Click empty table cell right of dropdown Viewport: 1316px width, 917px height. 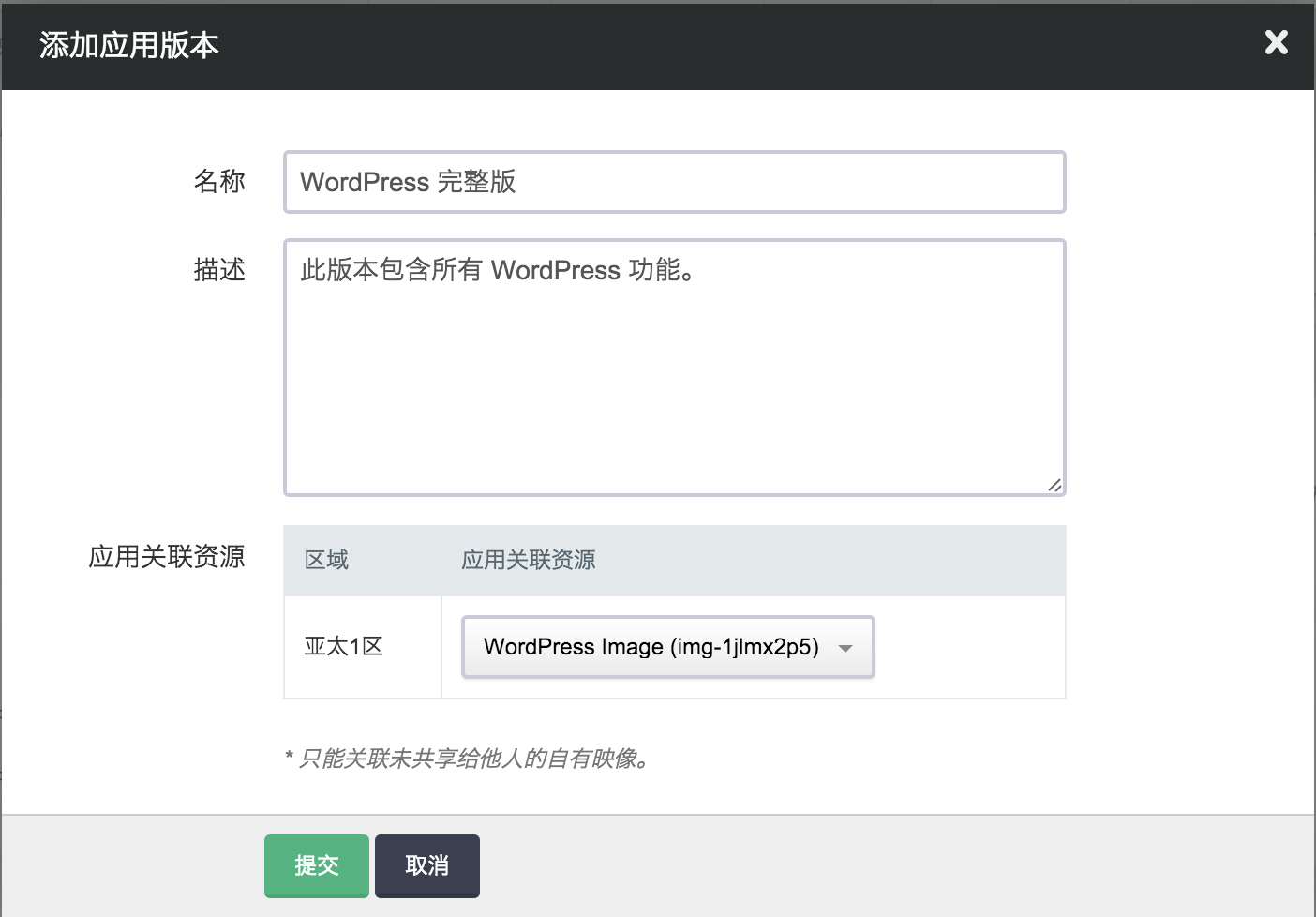pos(970,647)
